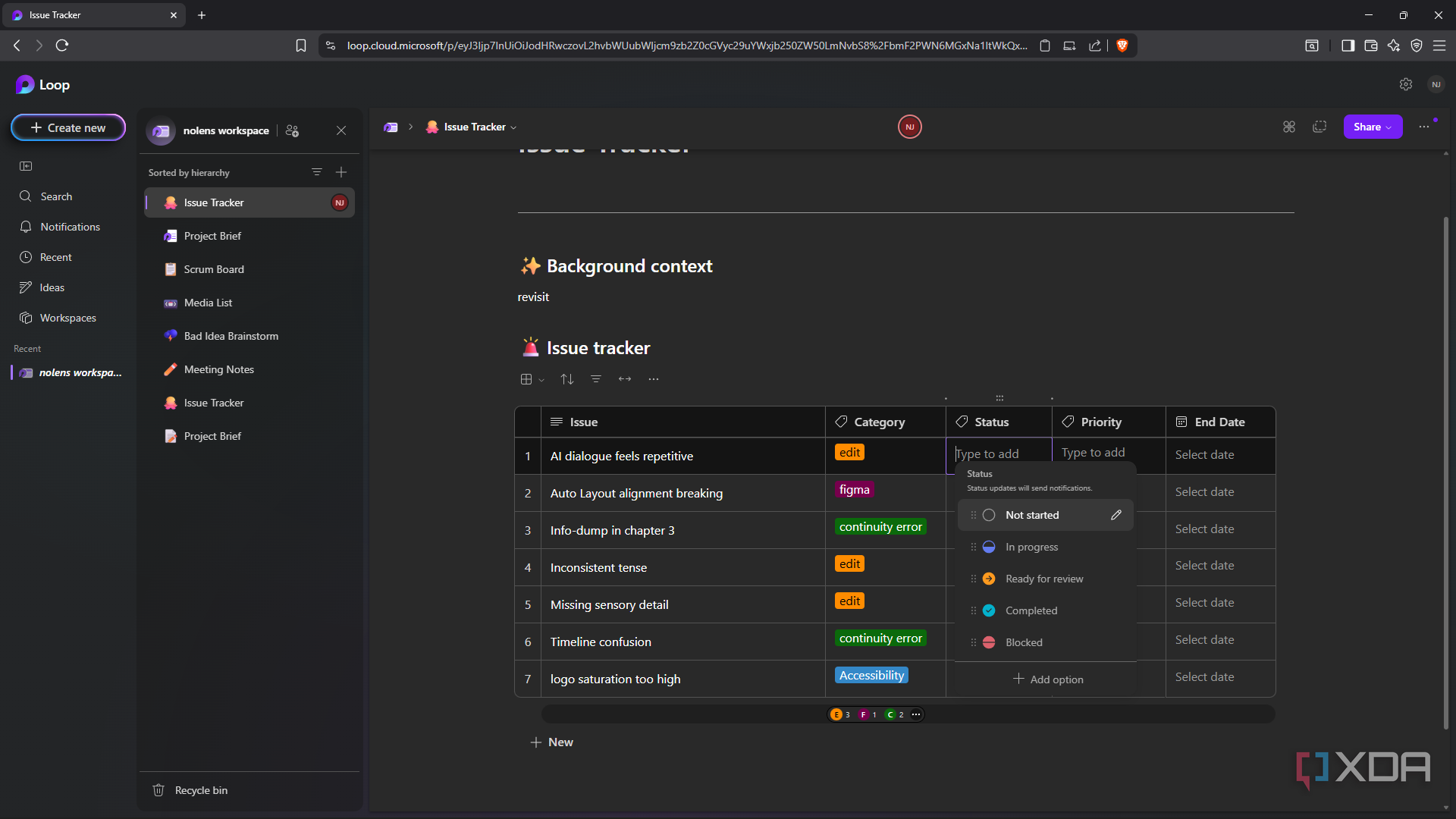1456x819 pixels.
Task: Edit the Not started option pencil
Action: 1116,515
